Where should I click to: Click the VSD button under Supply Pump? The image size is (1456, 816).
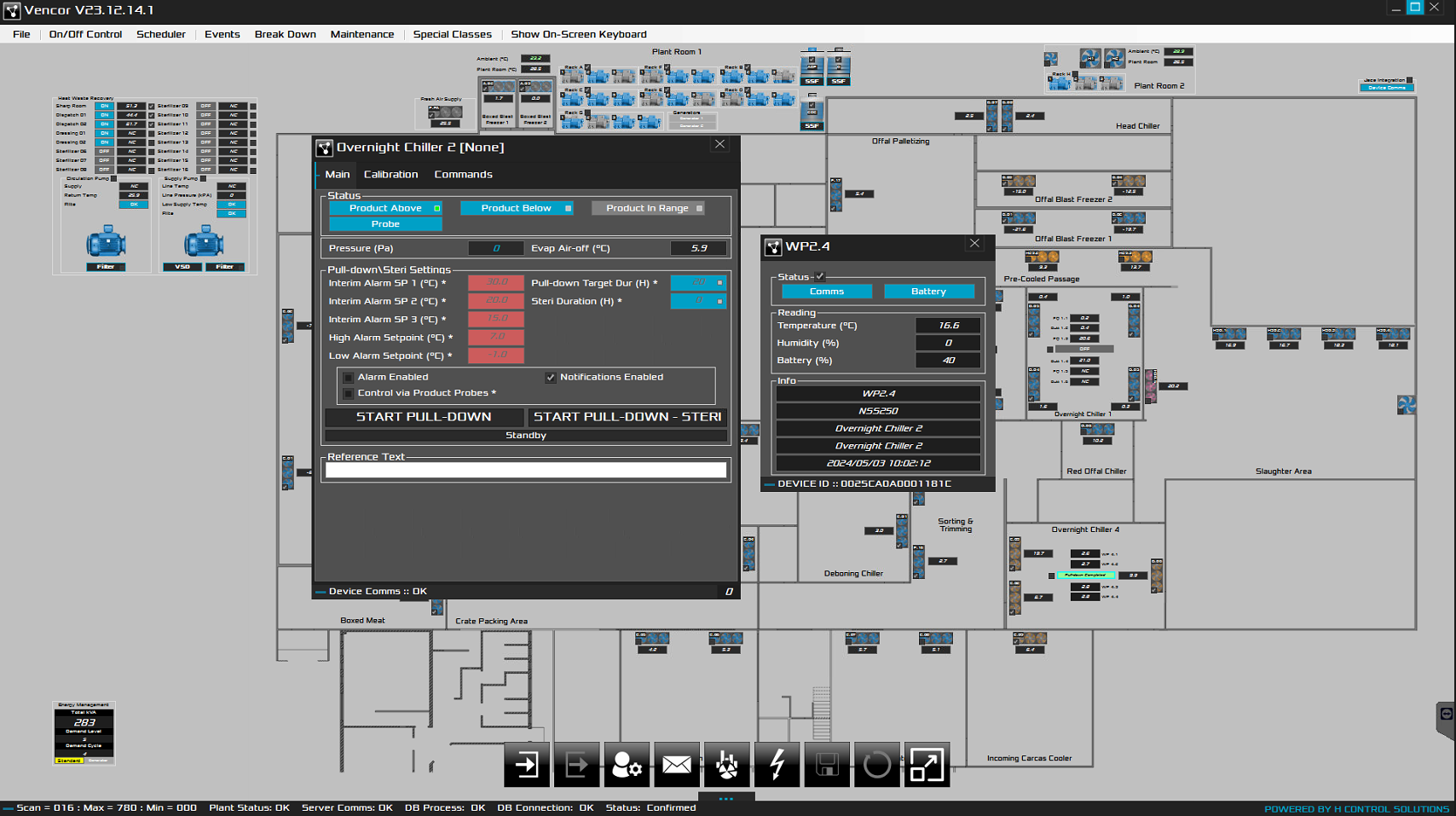pos(182,267)
